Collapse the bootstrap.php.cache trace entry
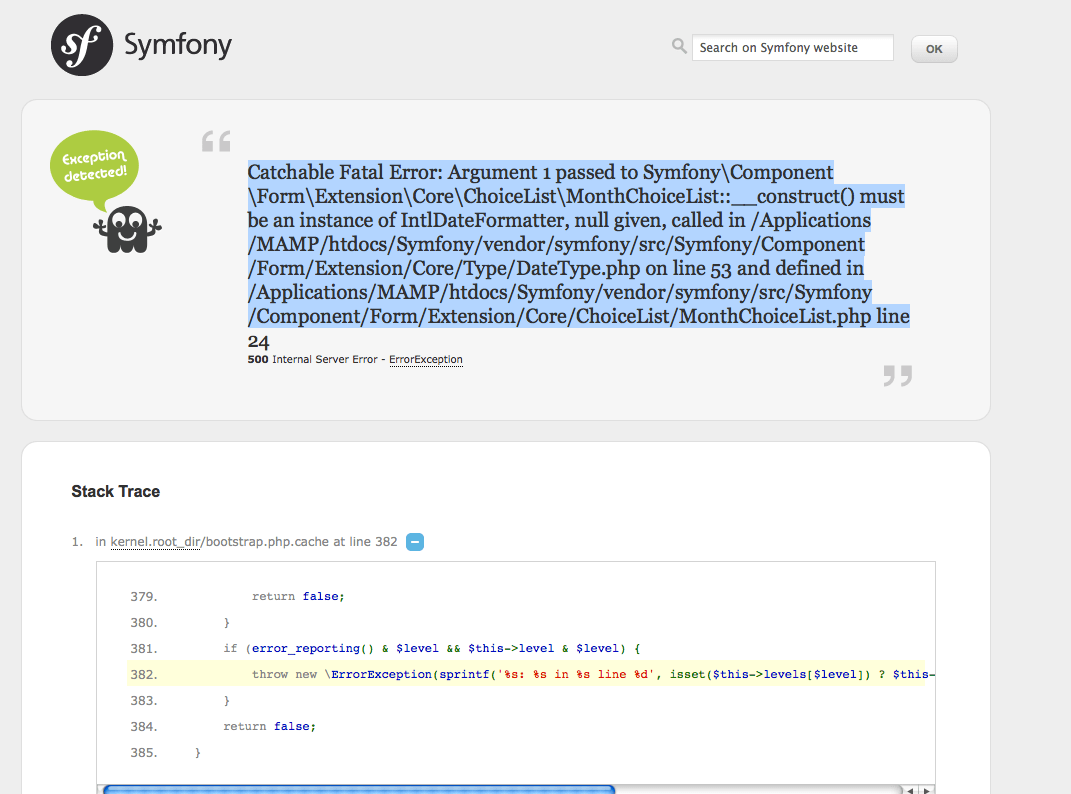Viewport: 1071px width, 794px height. pos(415,542)
